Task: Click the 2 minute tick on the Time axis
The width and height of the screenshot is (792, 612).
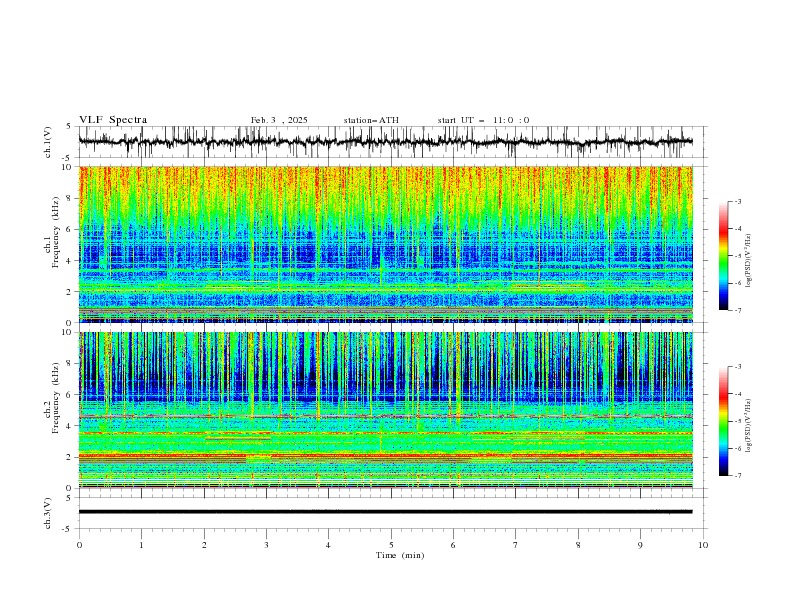Action: coord(204,545)
